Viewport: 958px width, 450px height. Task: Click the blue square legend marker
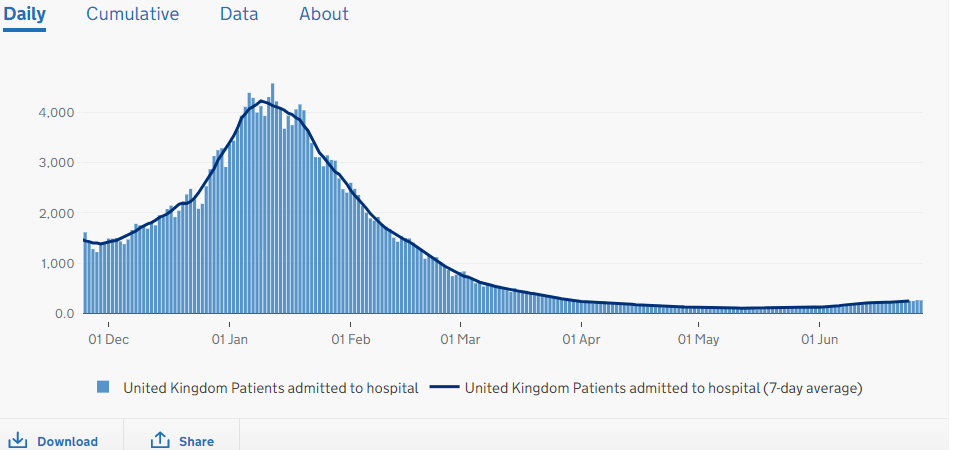tap(102, 386)
